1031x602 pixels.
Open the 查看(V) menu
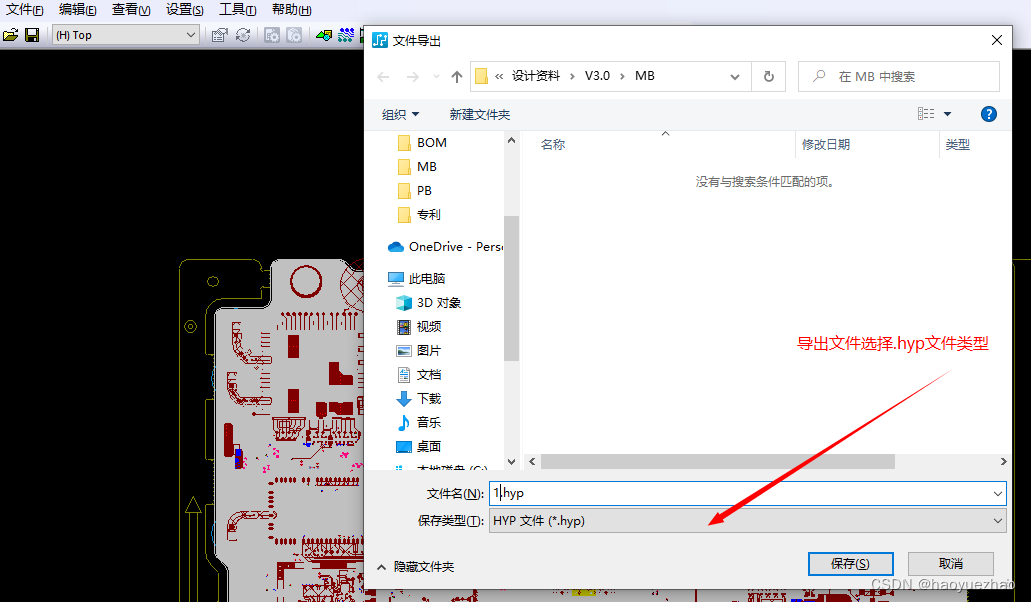131,10
